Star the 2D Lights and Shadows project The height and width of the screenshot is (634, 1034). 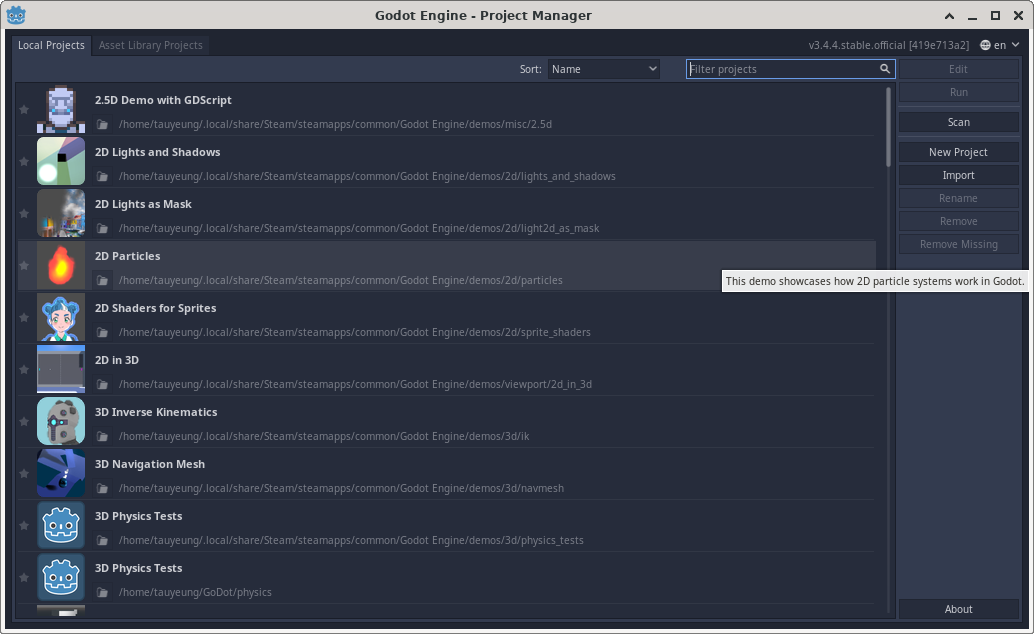pos(24,162)
